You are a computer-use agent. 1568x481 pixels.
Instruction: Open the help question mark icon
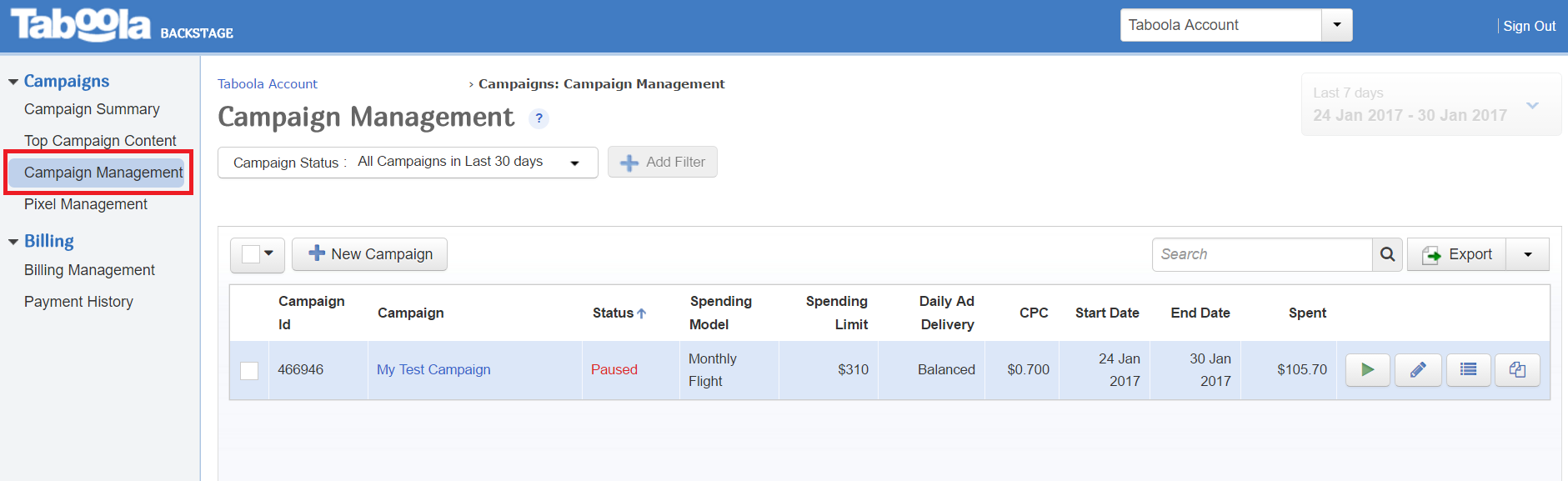(539, 118)
